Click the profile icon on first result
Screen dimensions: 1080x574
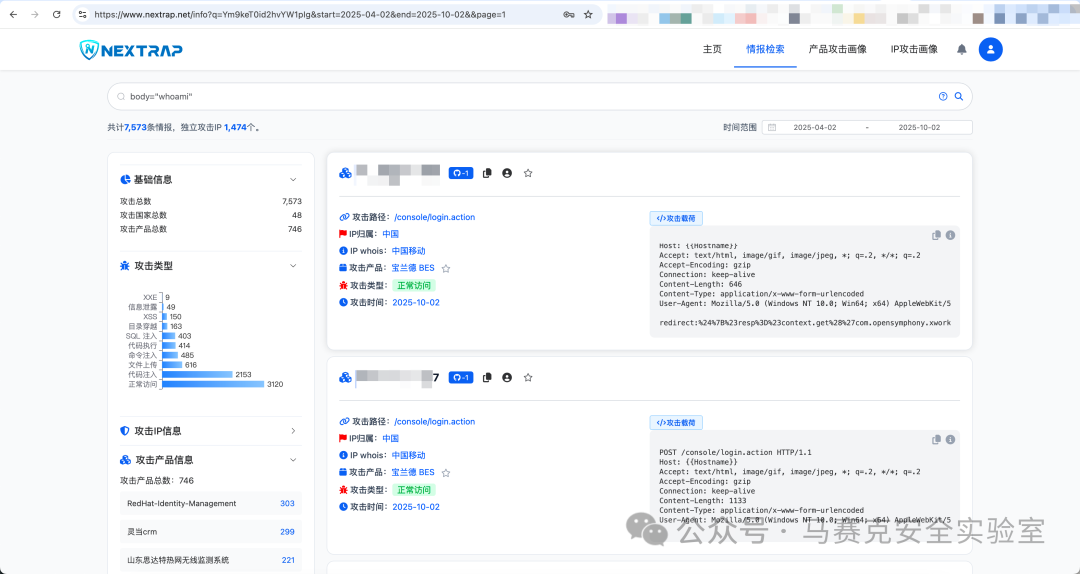507,173
